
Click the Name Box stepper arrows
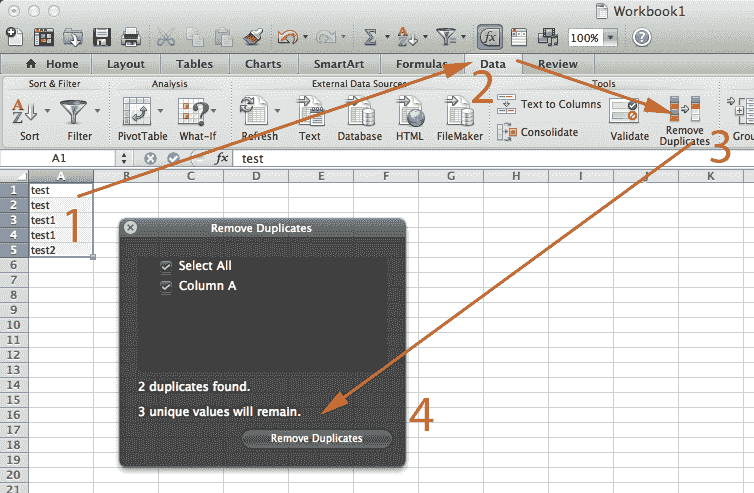[x=124, y=158]
